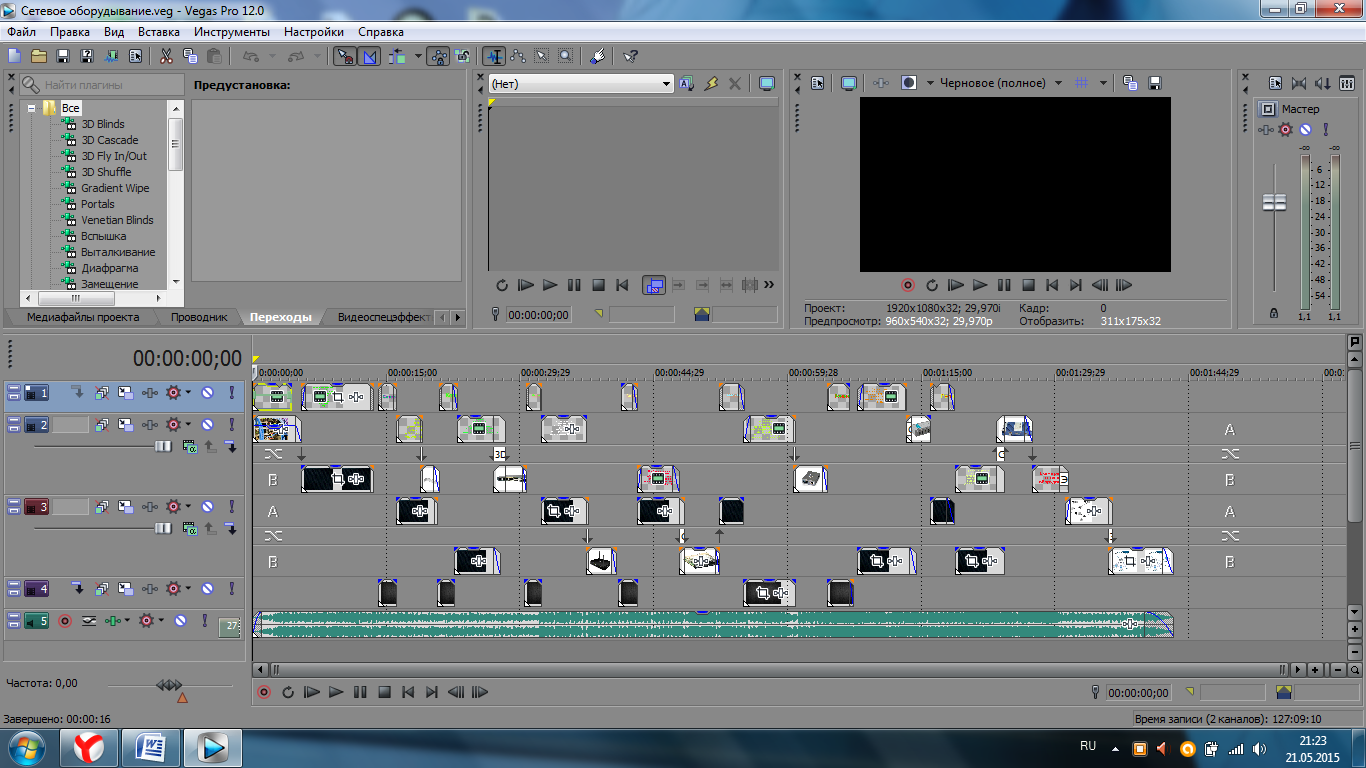
Task: Open Track FX dropdown arrow on track 3
Action: click(x=188, y=508)
